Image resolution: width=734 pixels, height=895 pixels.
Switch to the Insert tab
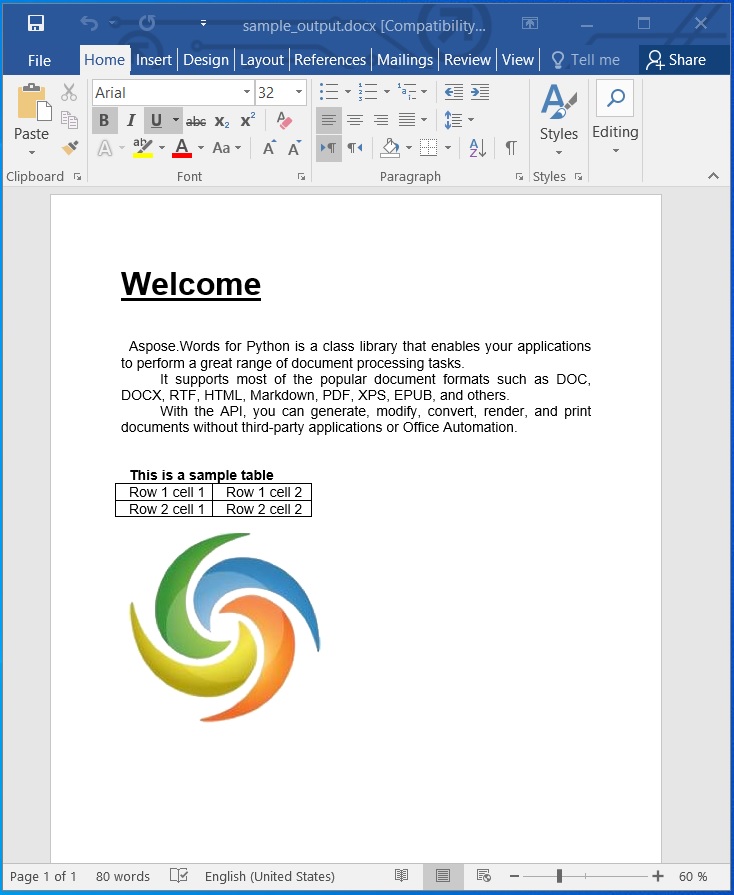154,60
